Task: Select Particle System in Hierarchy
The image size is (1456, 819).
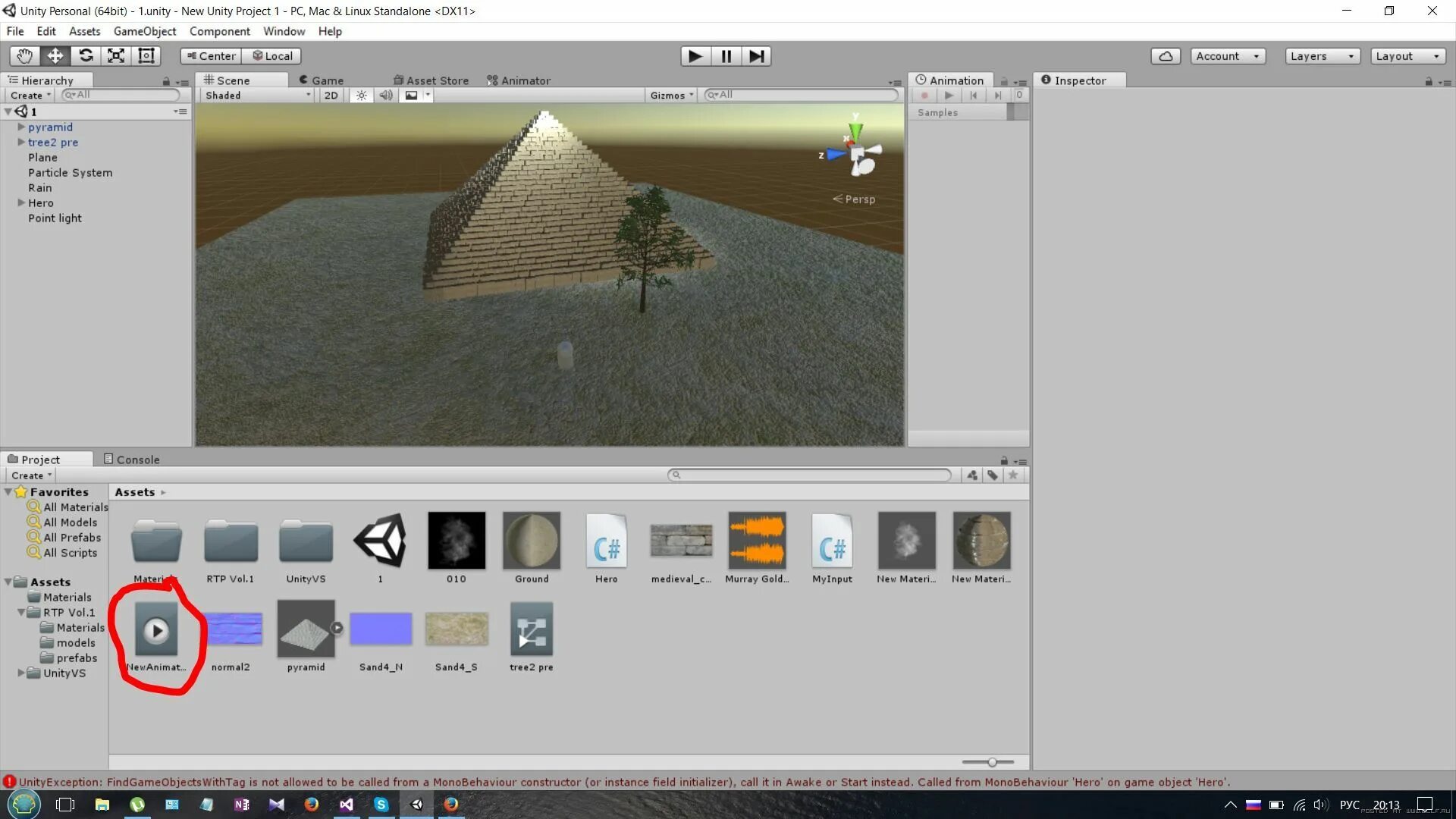Action: (x=71, y=173)
